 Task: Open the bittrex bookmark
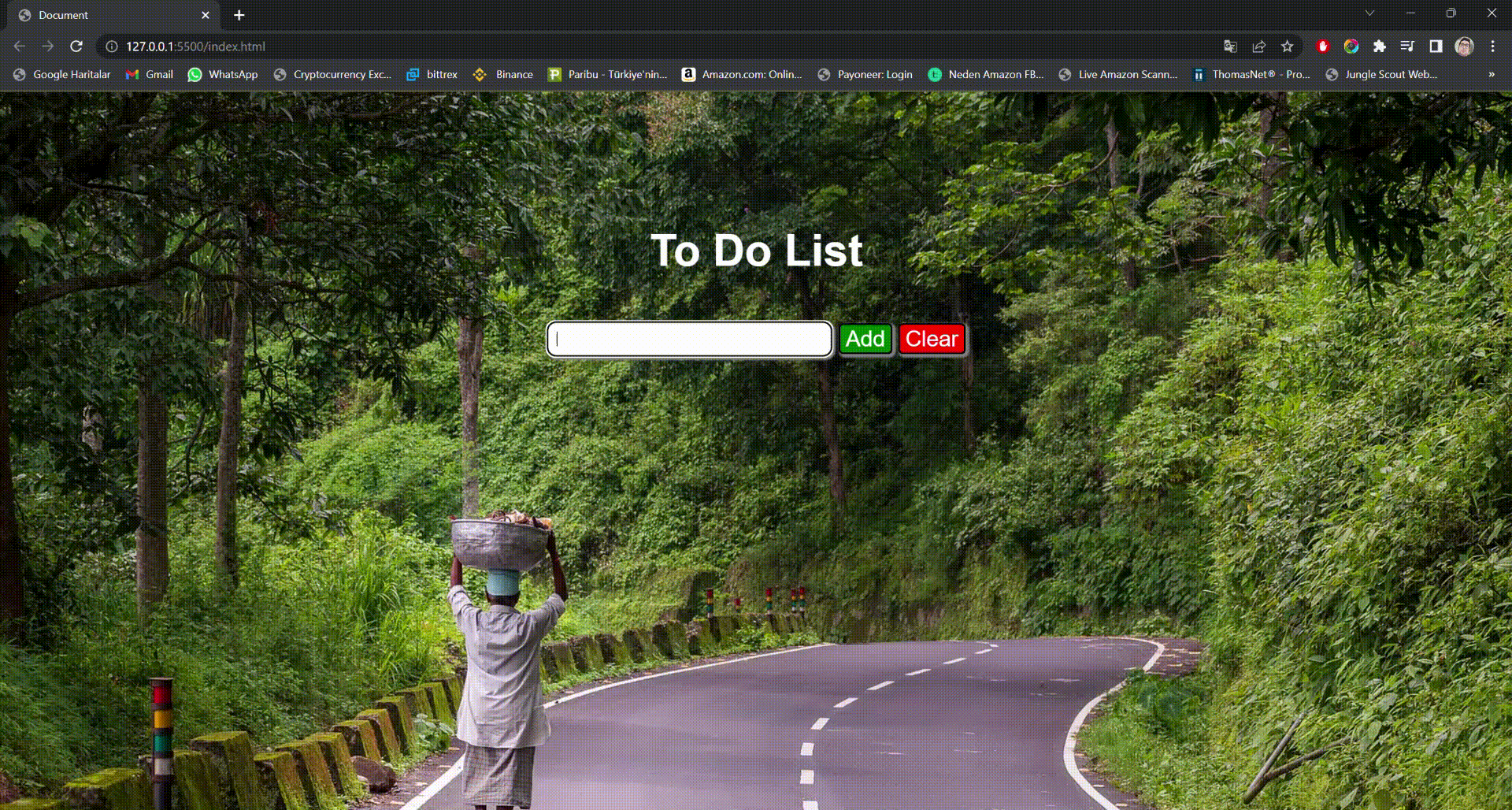coord(432,74)
